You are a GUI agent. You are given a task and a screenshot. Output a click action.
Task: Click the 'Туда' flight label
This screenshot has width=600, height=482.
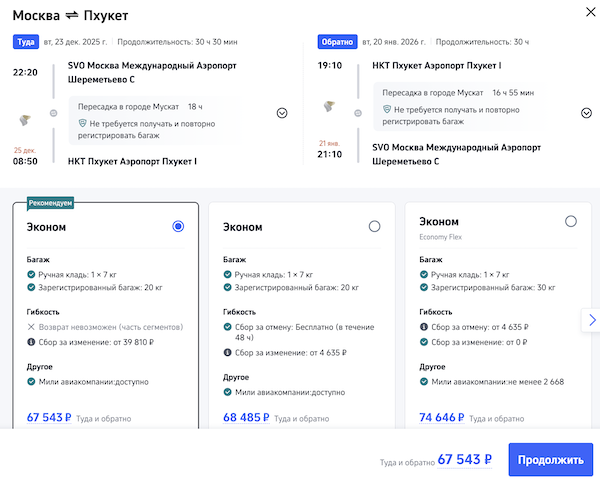(x=25, y=42)
